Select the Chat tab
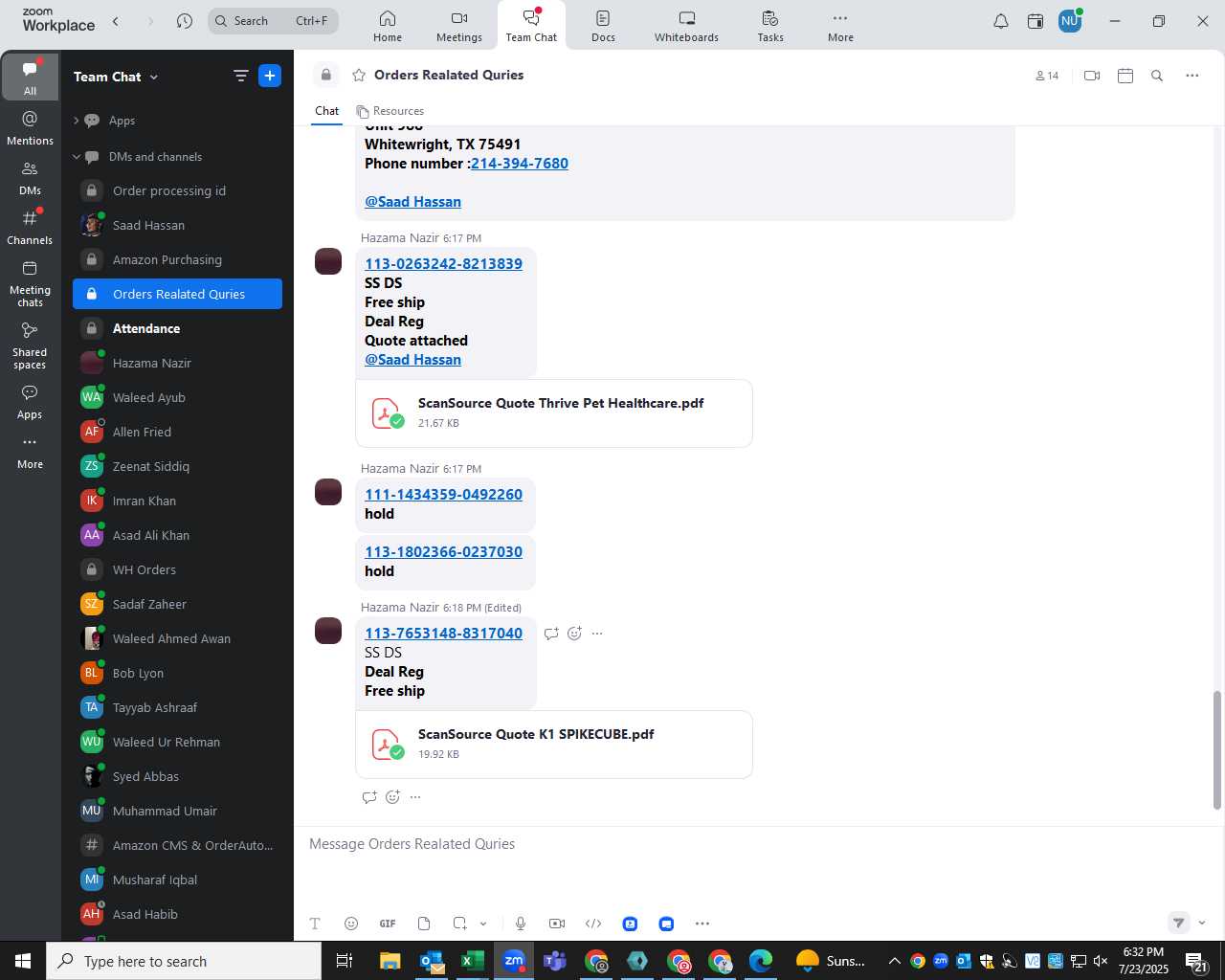This screenshot has height=980, width=1225. tap(327, 111)
